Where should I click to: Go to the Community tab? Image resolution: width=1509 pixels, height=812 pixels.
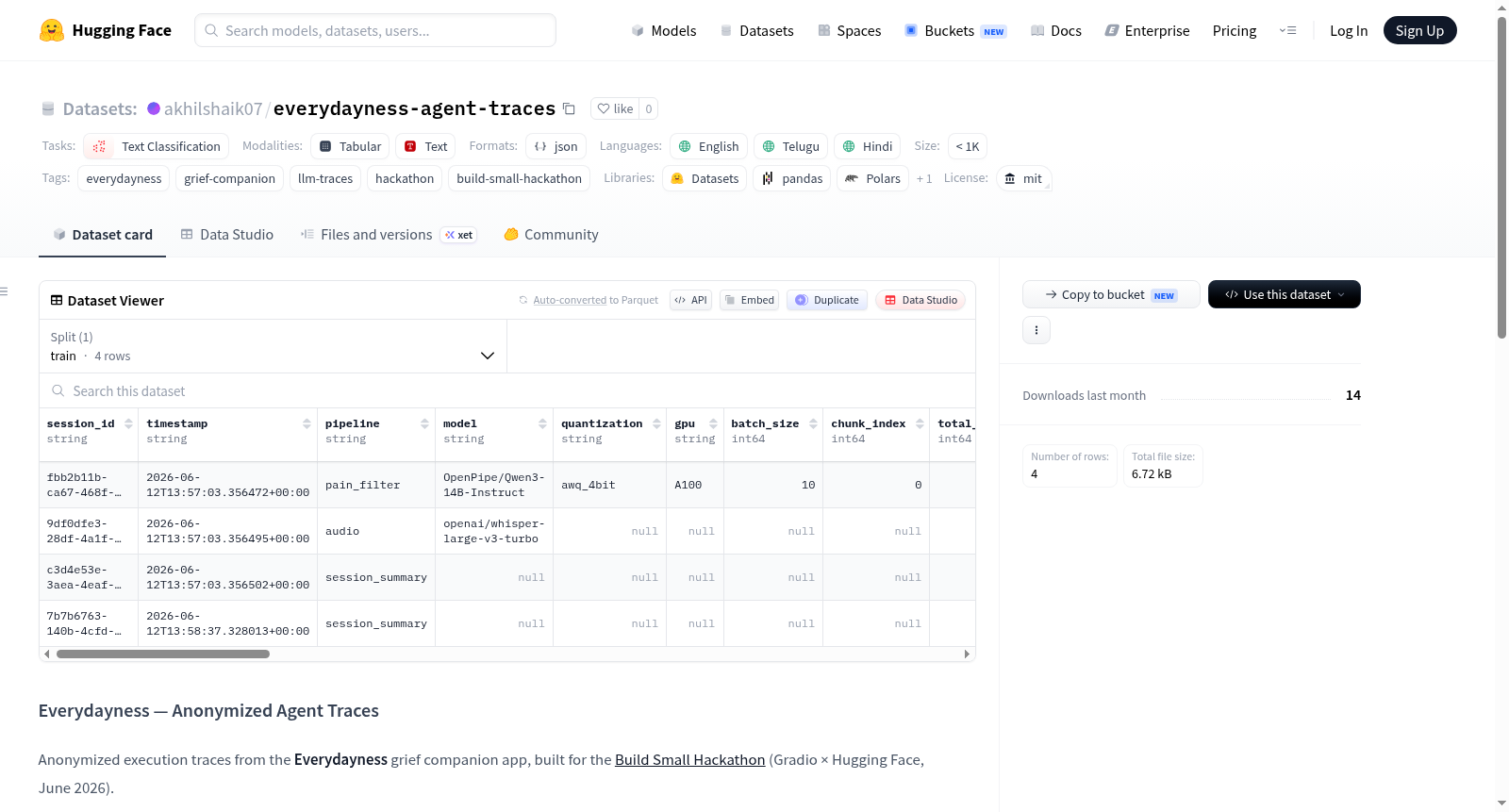pyautogui.click(x=552, y=235)
